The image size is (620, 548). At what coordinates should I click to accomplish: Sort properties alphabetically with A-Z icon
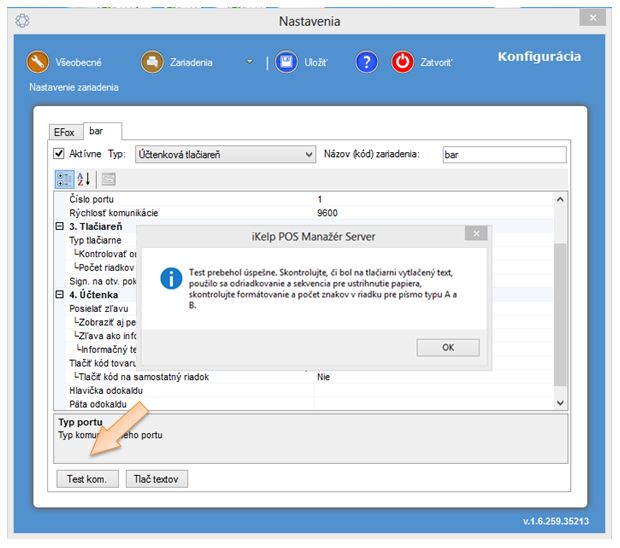tap(84, 179)
